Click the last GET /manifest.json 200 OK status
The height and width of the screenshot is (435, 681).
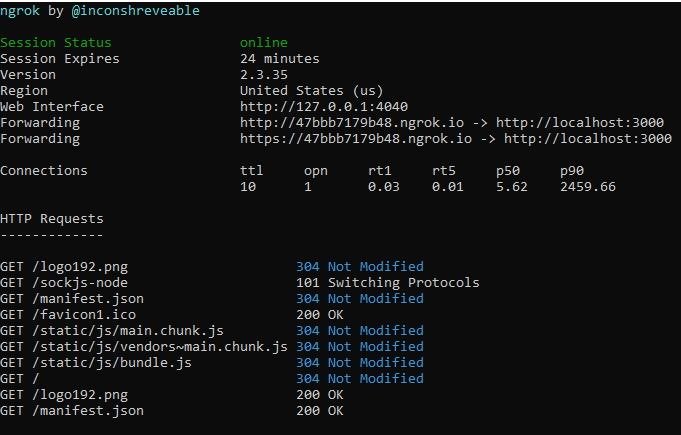(x=320, y=411)
